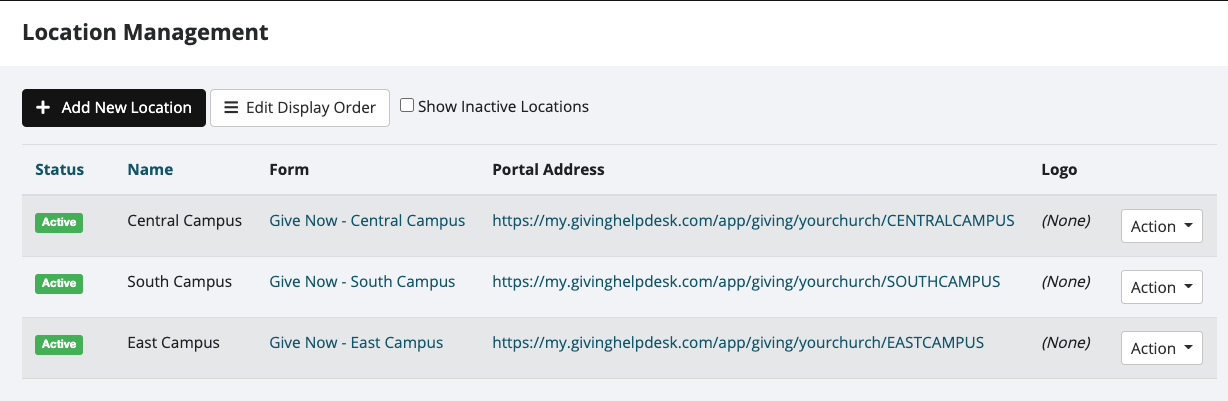Visit the SOUTHCAMPUS portal address link
This screenshot has height=401, width=1228.
click(746, 282)
